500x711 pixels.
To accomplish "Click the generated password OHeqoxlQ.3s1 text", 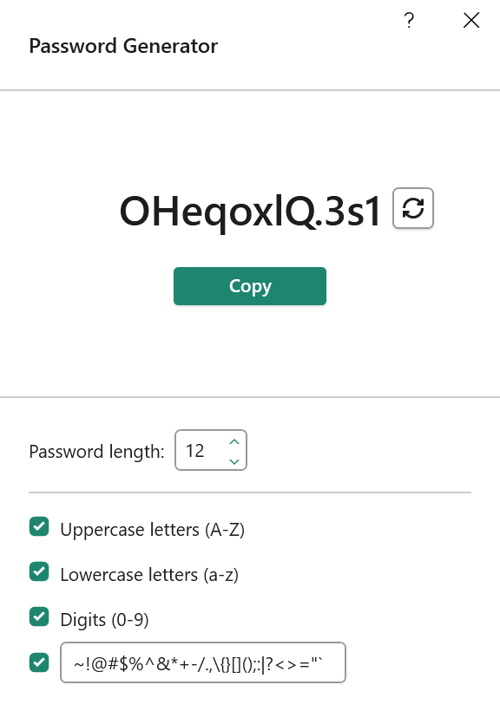I will click(x=250, y=211).
